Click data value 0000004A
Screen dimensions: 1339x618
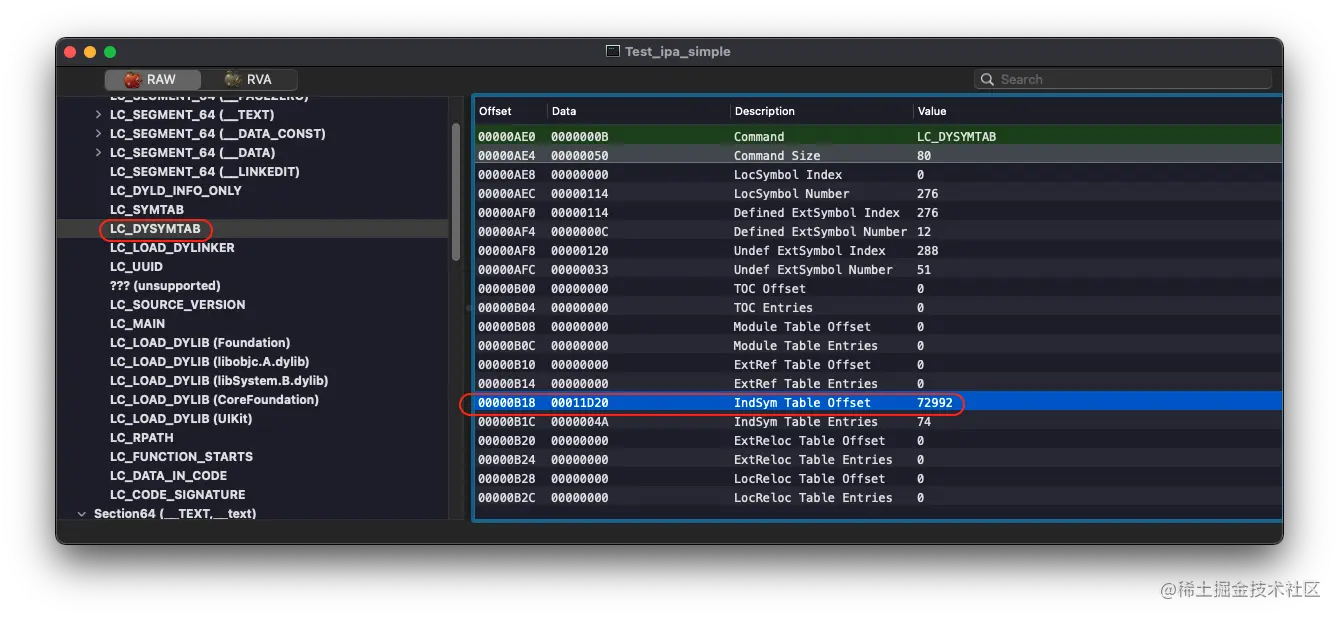click(580, 422)
